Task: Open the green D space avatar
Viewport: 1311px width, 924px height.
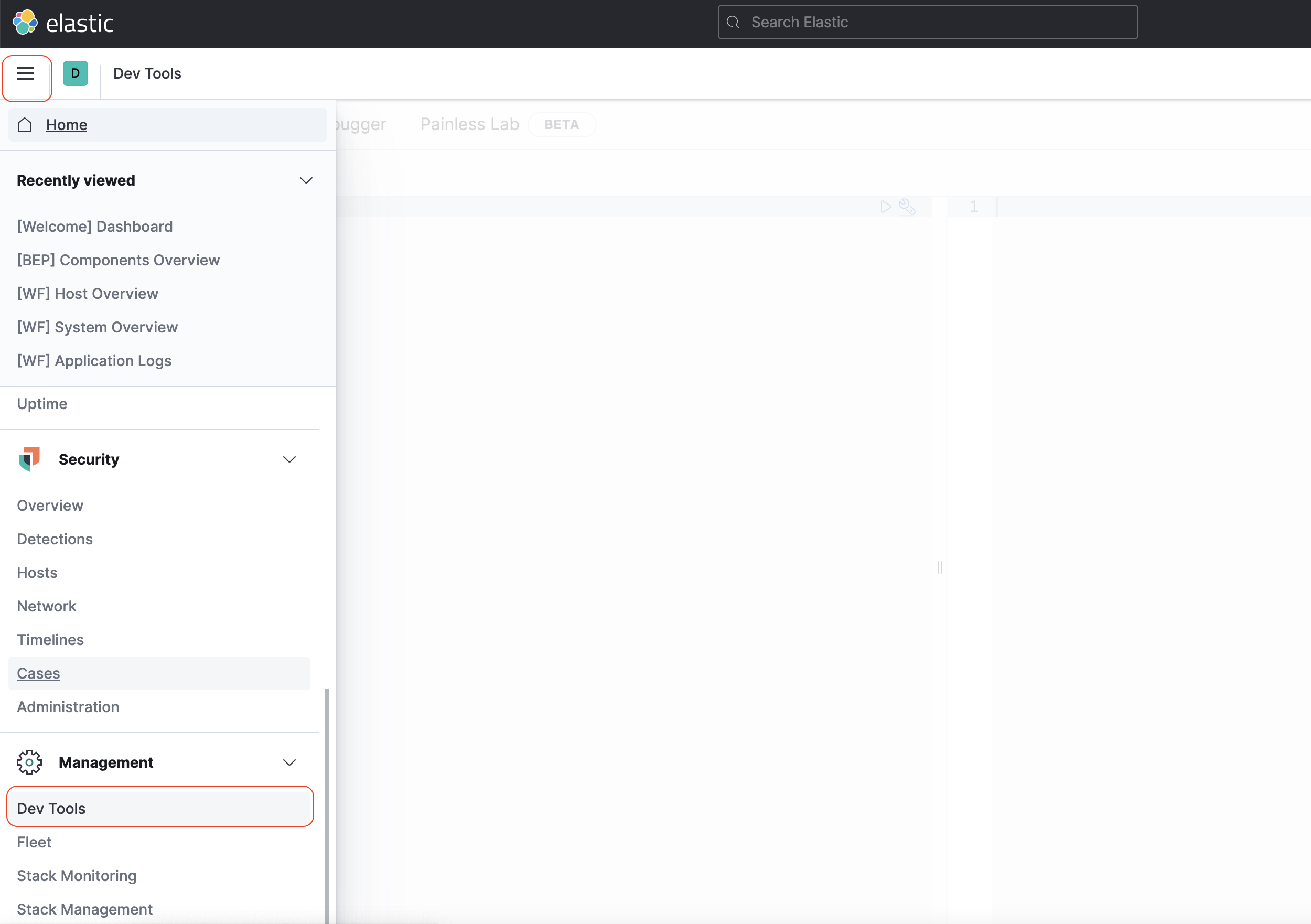Action: (x=76, y=73)
